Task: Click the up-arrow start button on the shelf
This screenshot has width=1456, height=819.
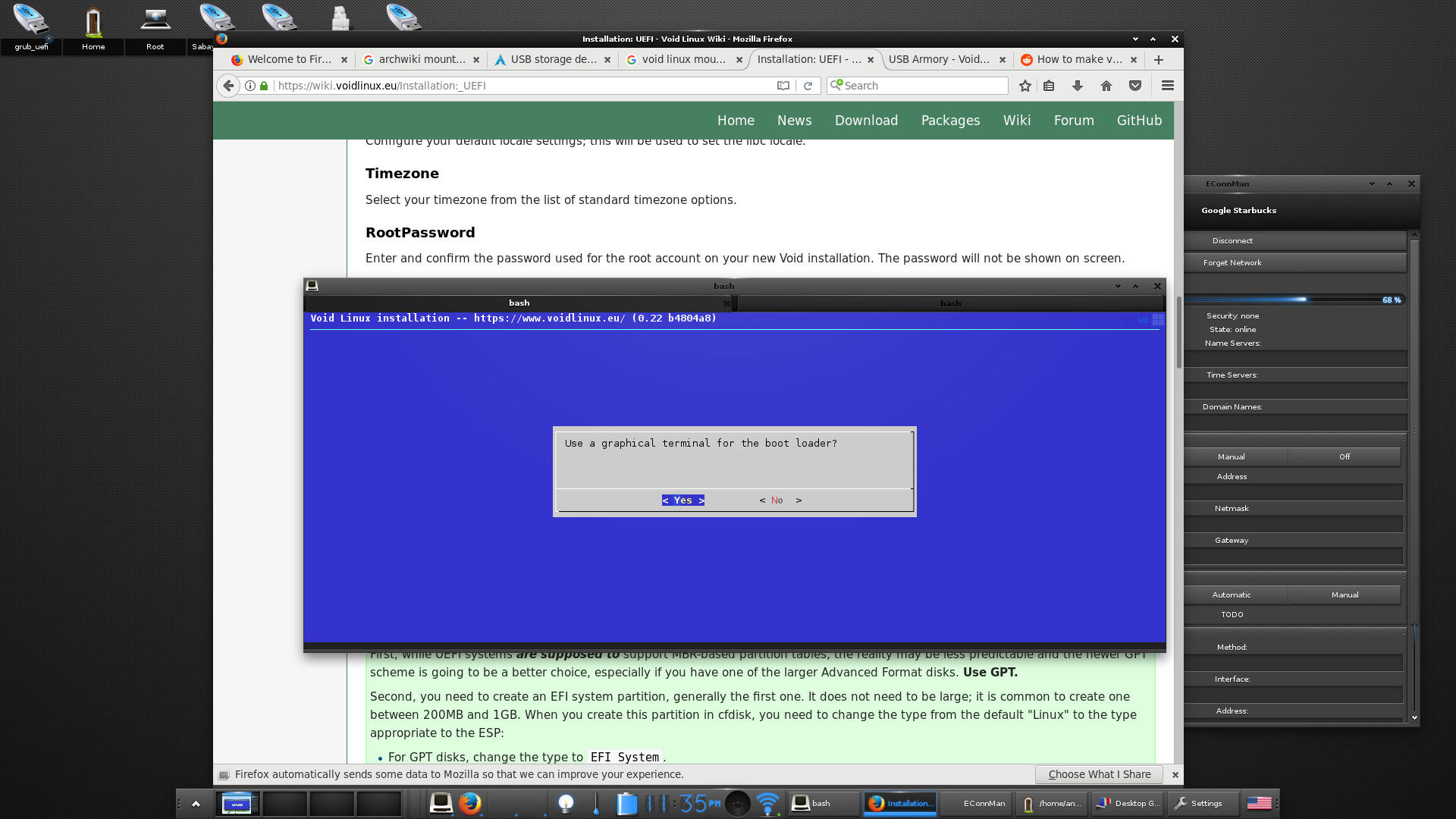Action: 196,803
